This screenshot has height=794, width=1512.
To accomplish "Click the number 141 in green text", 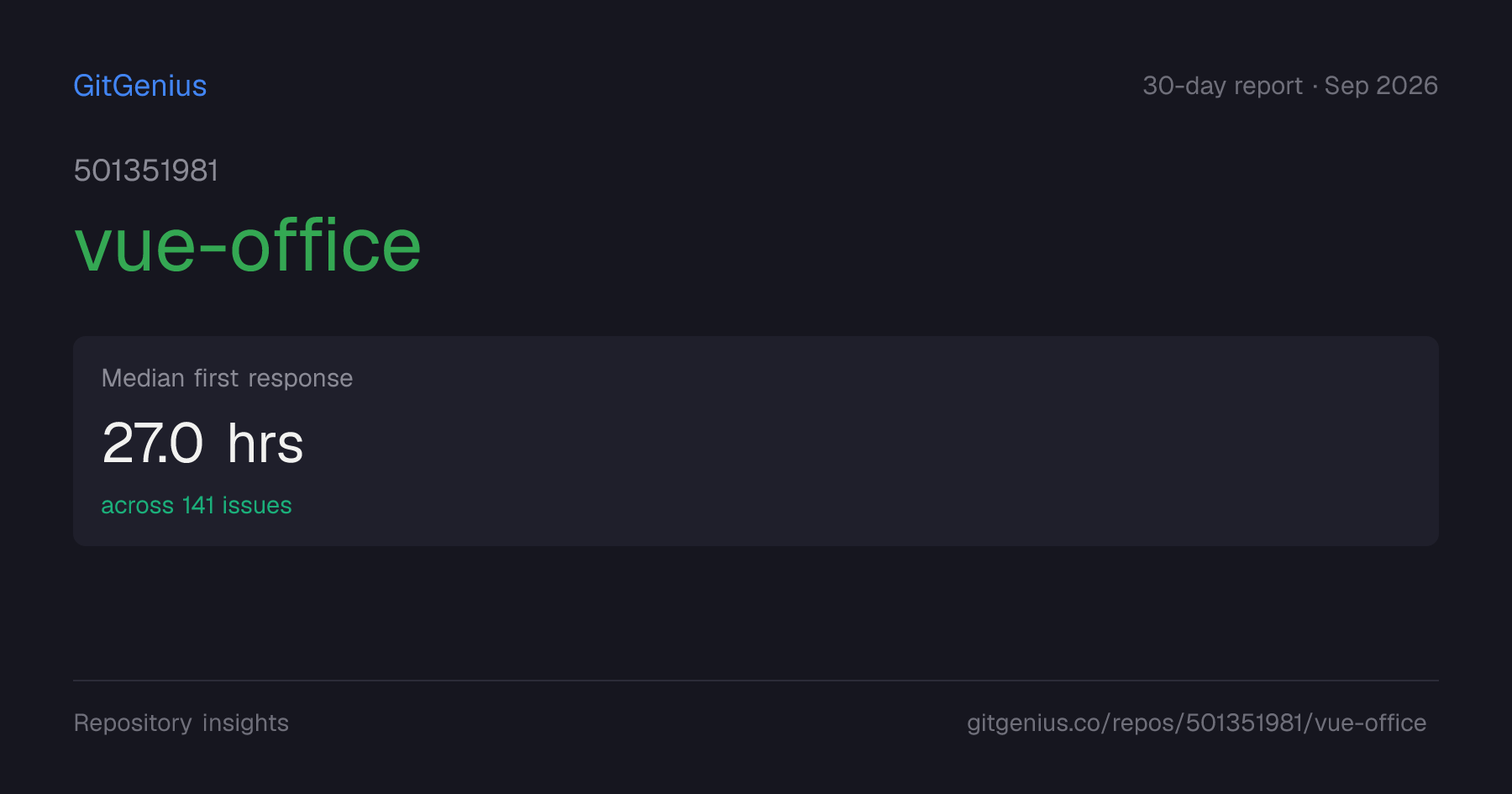I will point(198,505).
